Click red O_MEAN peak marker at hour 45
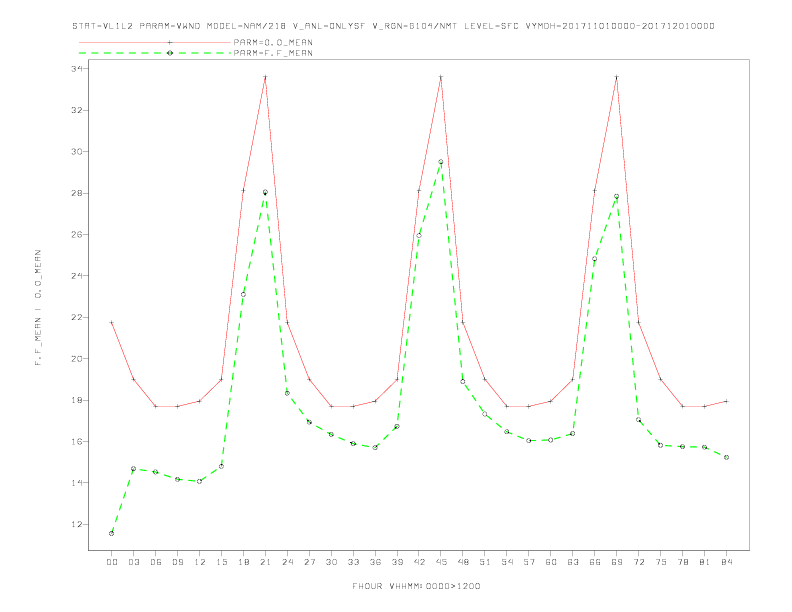 [441, 77]
